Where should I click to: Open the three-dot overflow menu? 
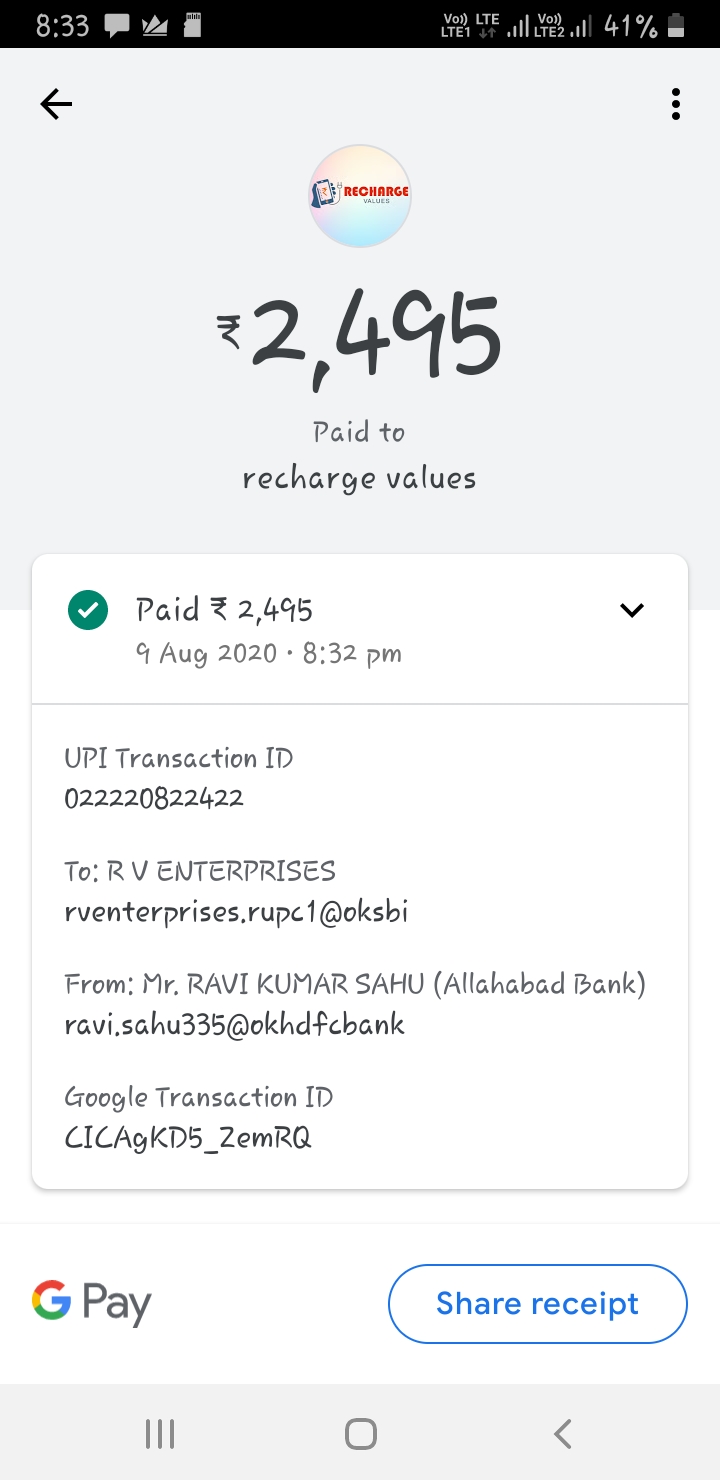(x=676, y=104)
